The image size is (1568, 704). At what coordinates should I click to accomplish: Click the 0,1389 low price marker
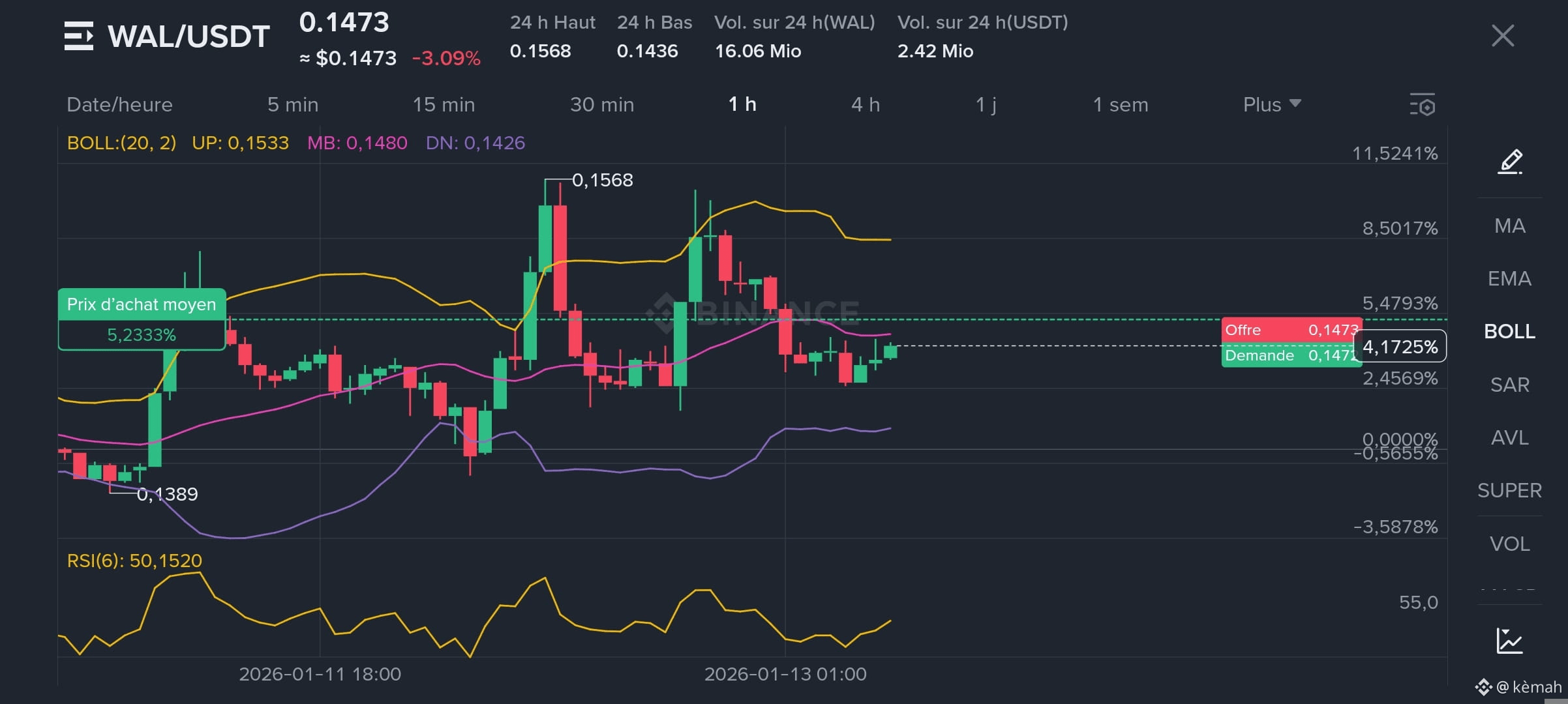pos(167,494)
